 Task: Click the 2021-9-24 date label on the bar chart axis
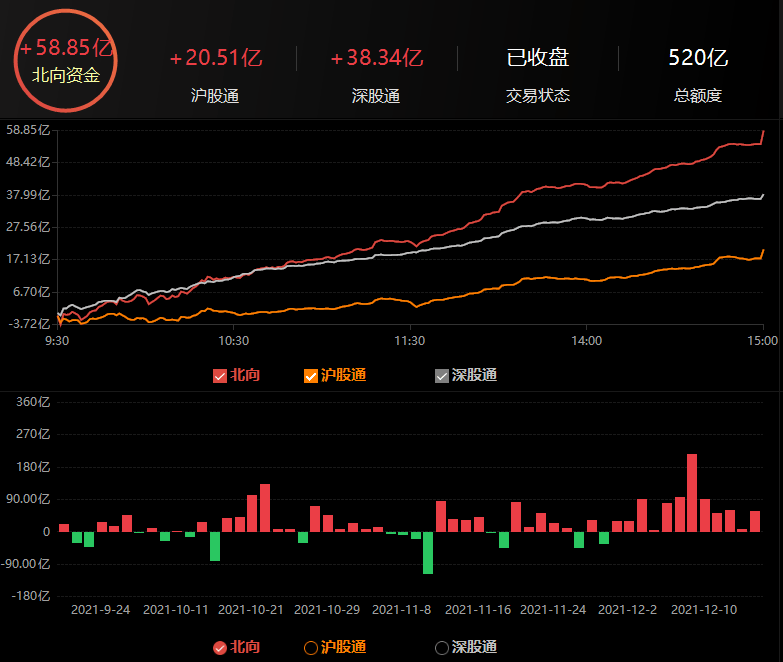tap(100, 609)
